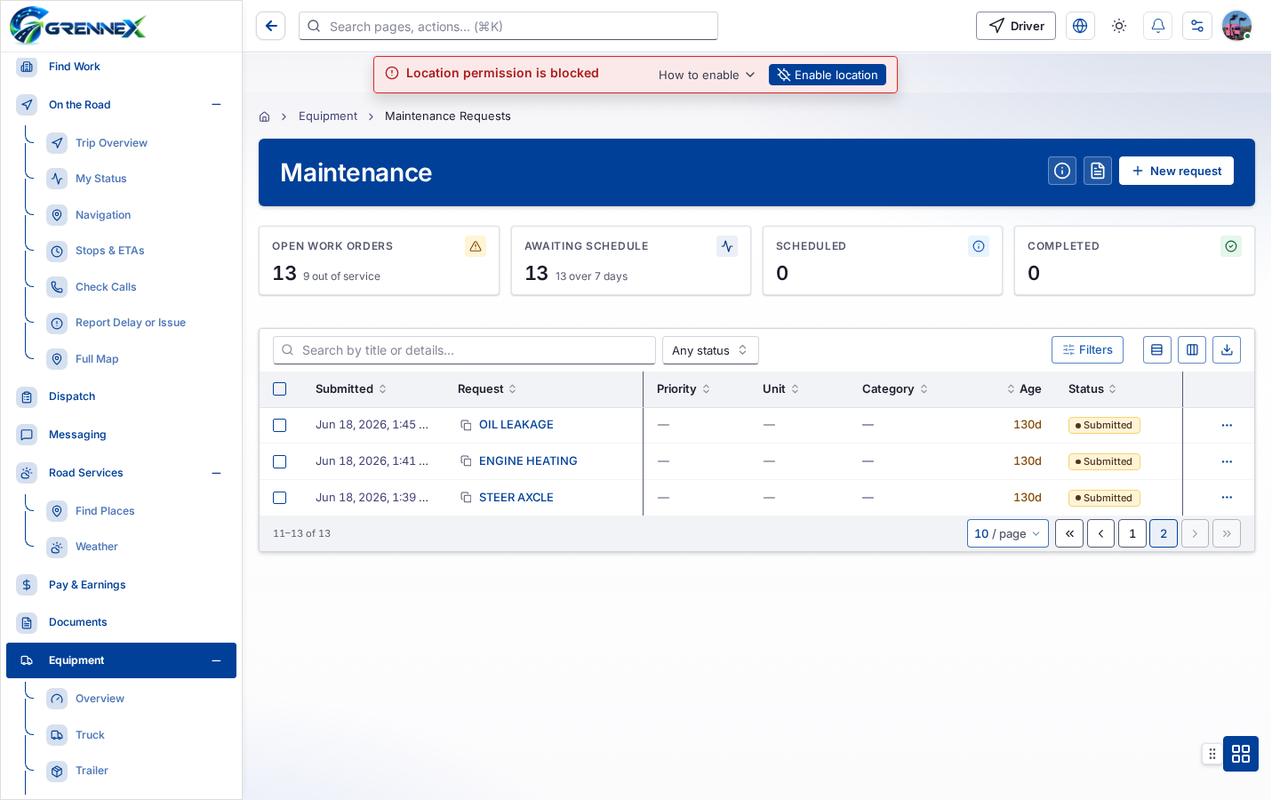
Task: Click the back arrow button near search
Action: [x=271, y=26]
